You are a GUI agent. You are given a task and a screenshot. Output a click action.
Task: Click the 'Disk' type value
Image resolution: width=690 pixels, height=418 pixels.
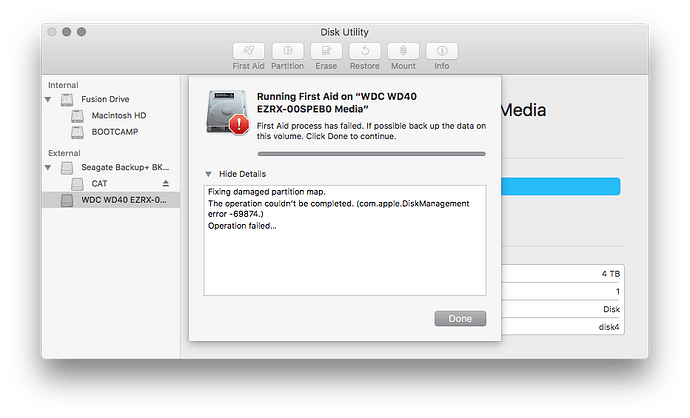click(612, 309)
